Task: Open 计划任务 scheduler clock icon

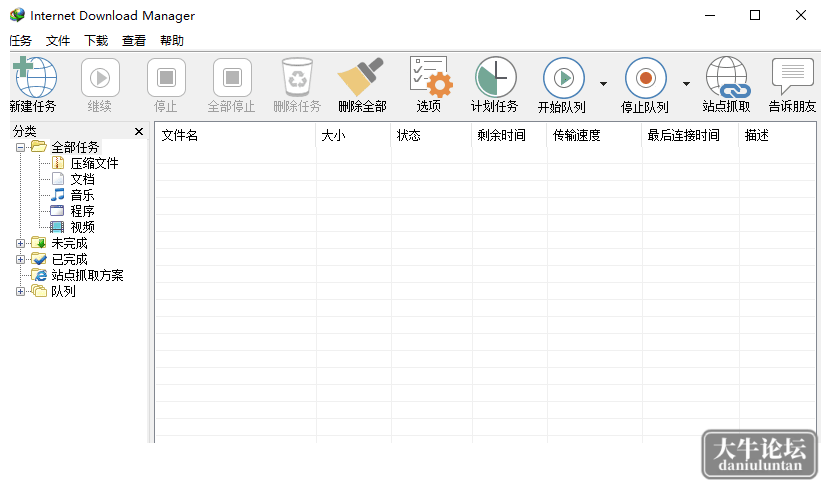Action: coord(495,77)
